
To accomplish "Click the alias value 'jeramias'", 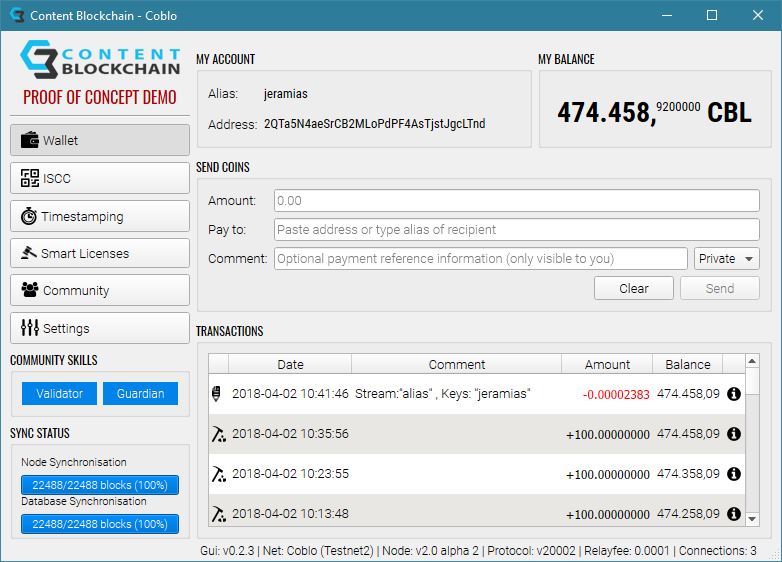I will pyautogui.click(x=286, y=94).
